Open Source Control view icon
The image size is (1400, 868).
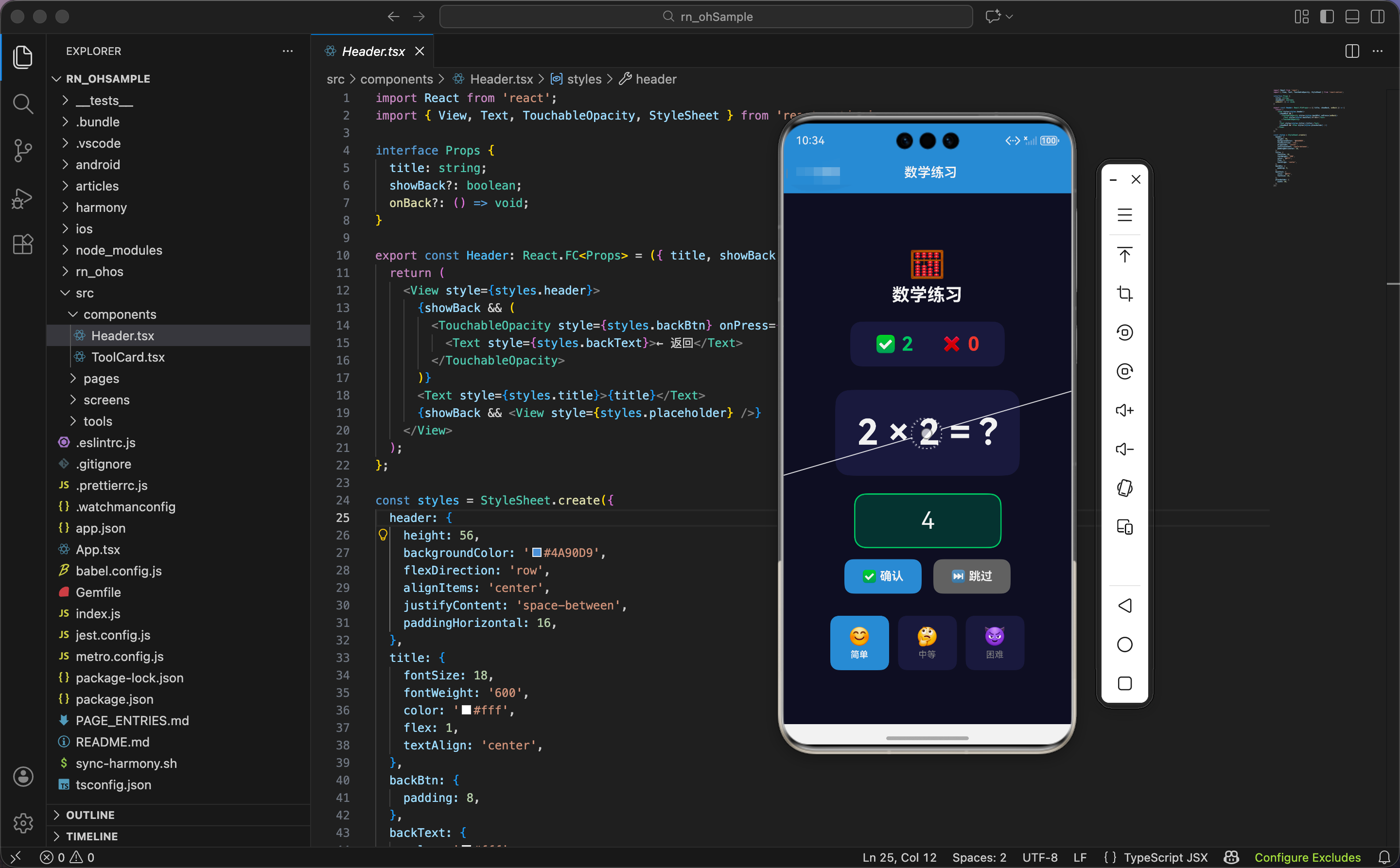[23, 151]
